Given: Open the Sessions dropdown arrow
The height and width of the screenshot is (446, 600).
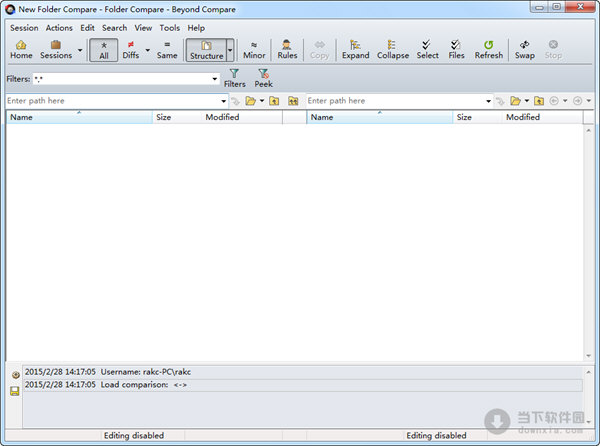Looking at the screenshot, I should [x=80, y=50].
